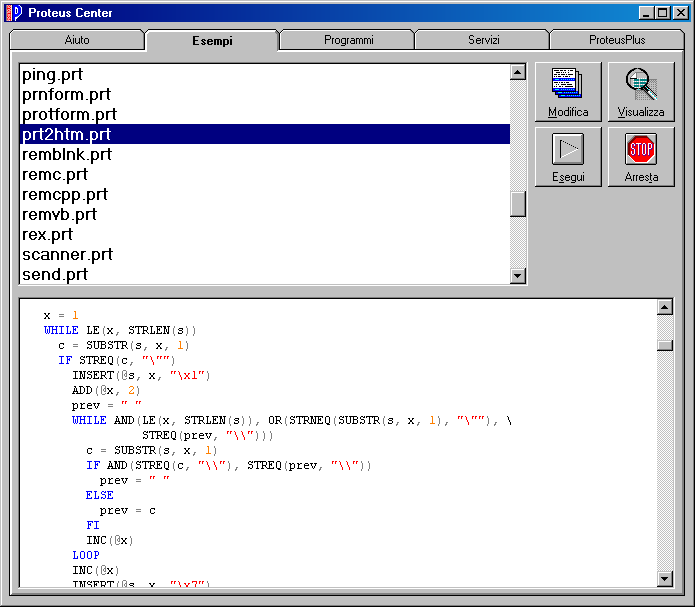This screenshot has height=607, width=695.
Task: Click the FI keyword in code
Action: [93, 525]
